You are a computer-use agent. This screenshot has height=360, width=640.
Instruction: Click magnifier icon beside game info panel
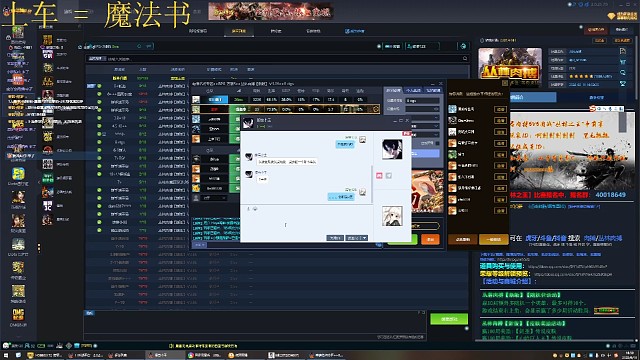(622, 72)
